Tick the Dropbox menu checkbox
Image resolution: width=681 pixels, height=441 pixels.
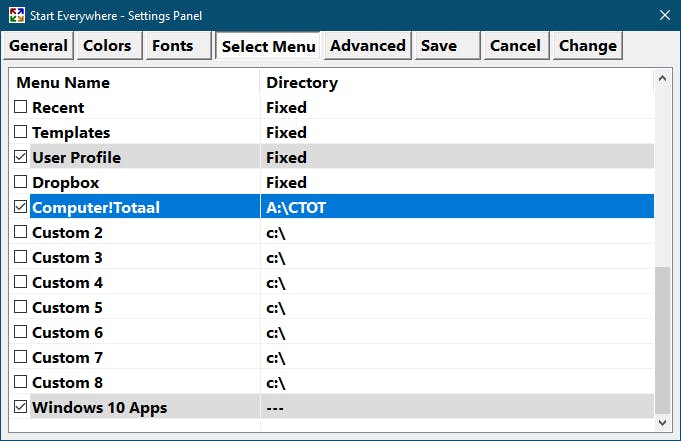(21, 182)
